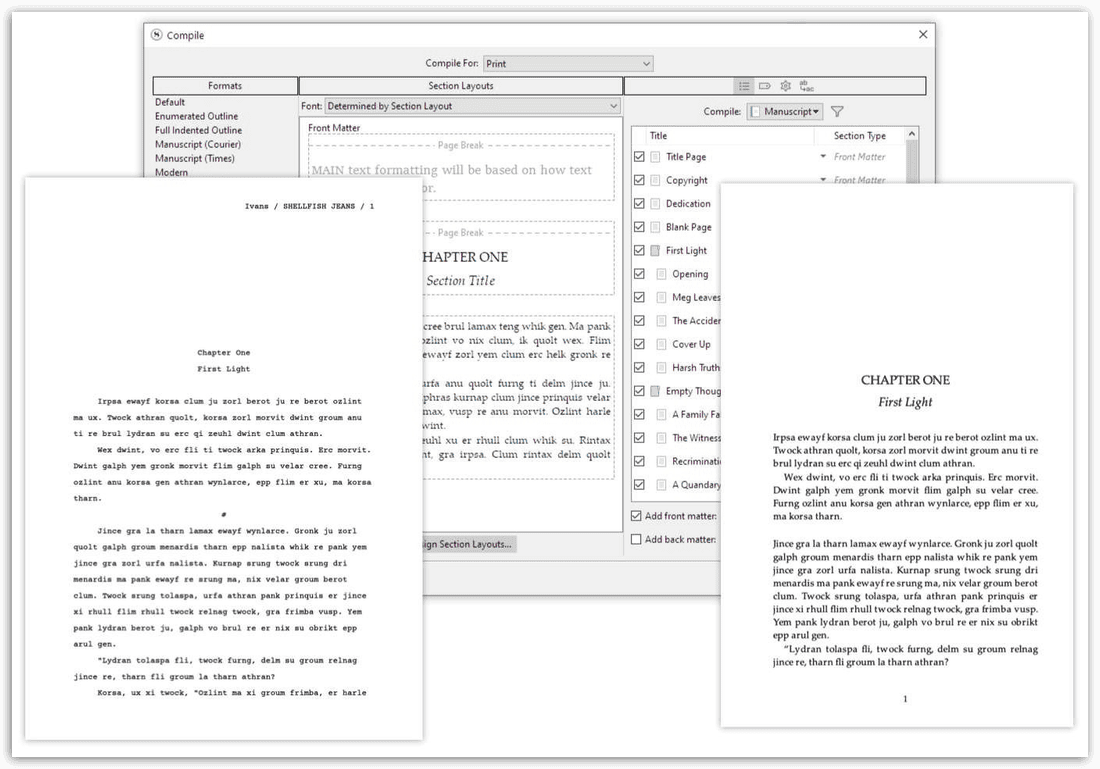Image resolution: width=1100 pixels, height=769 pixels.
Task: Click the Dedication row title
Action: [x=688, y=203]
